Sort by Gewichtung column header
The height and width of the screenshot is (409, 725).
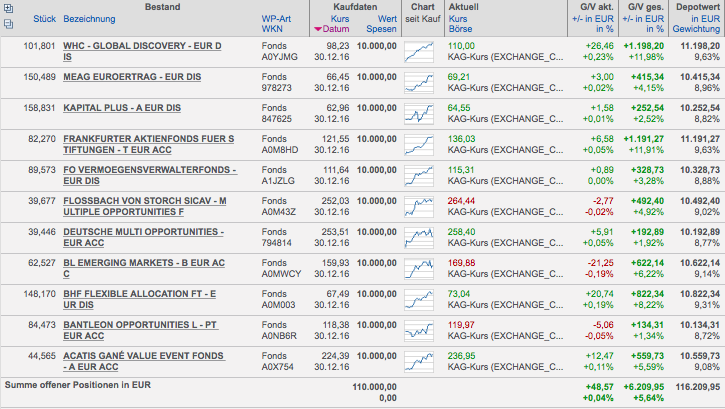coord(696,29)
